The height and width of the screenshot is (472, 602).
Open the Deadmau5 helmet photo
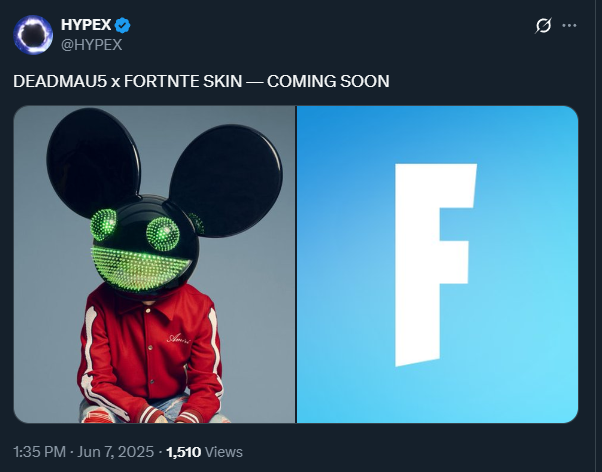pyautogui.click(x=154, y=264)
